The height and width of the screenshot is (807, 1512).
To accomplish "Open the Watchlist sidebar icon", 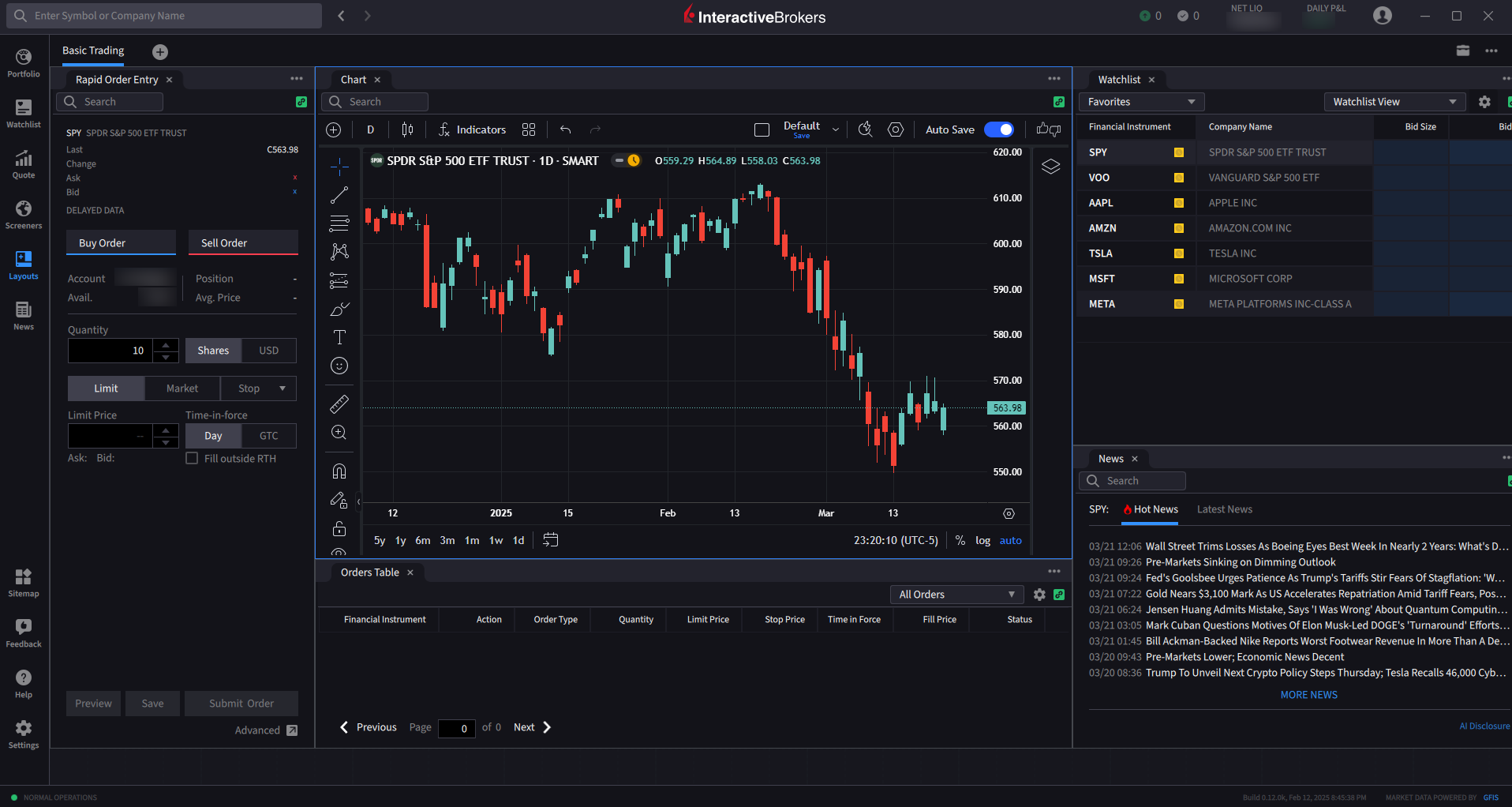I will pos(24,114).
